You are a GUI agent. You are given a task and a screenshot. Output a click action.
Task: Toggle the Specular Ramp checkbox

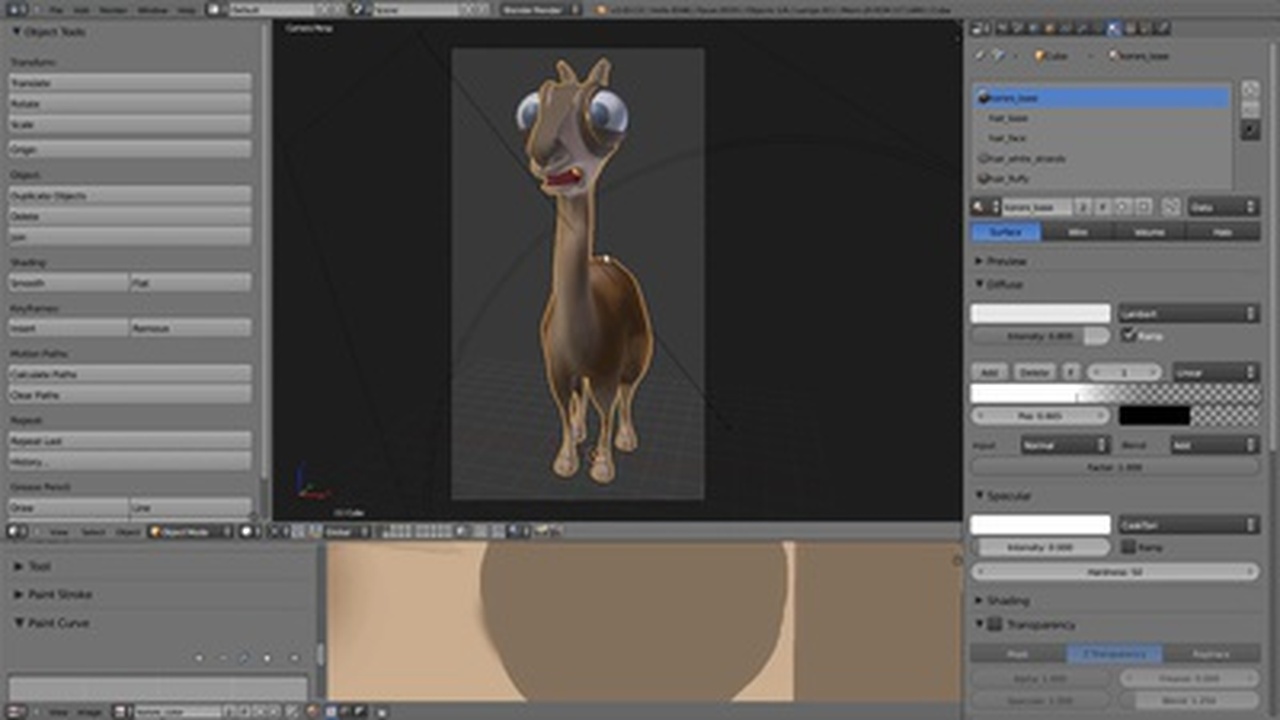click(x=1129, y=547)
